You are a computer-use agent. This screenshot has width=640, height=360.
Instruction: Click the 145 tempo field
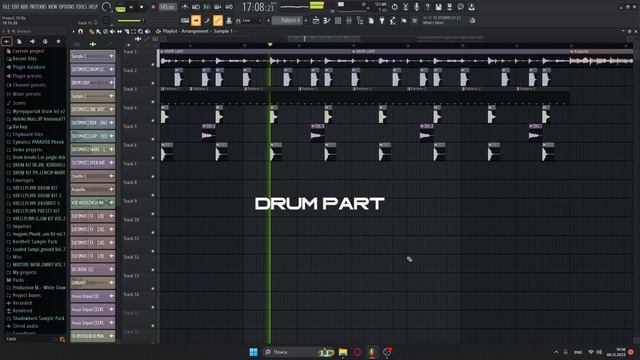click(x=167, y=7)
